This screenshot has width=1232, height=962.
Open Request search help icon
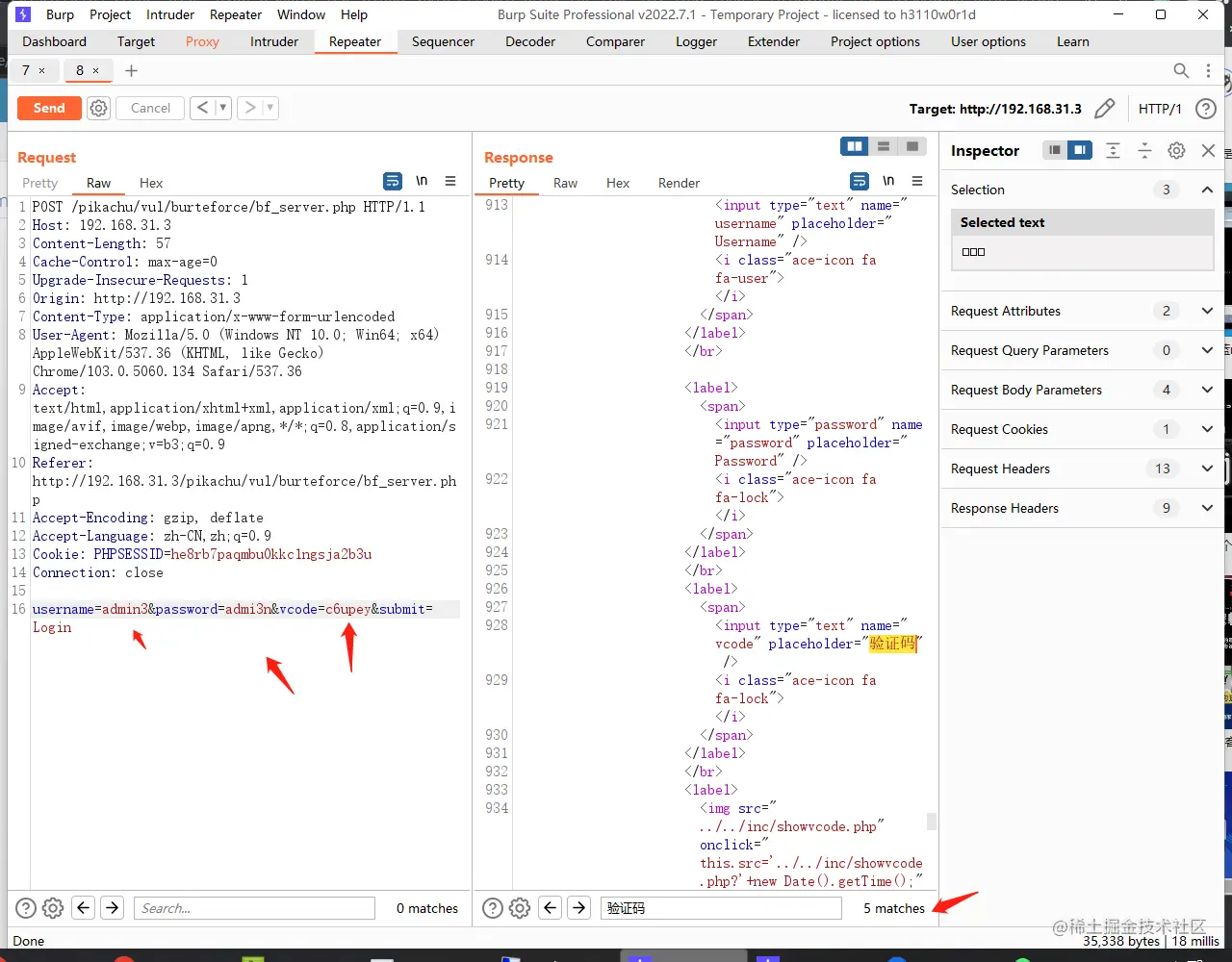click(x=26, y=907)
